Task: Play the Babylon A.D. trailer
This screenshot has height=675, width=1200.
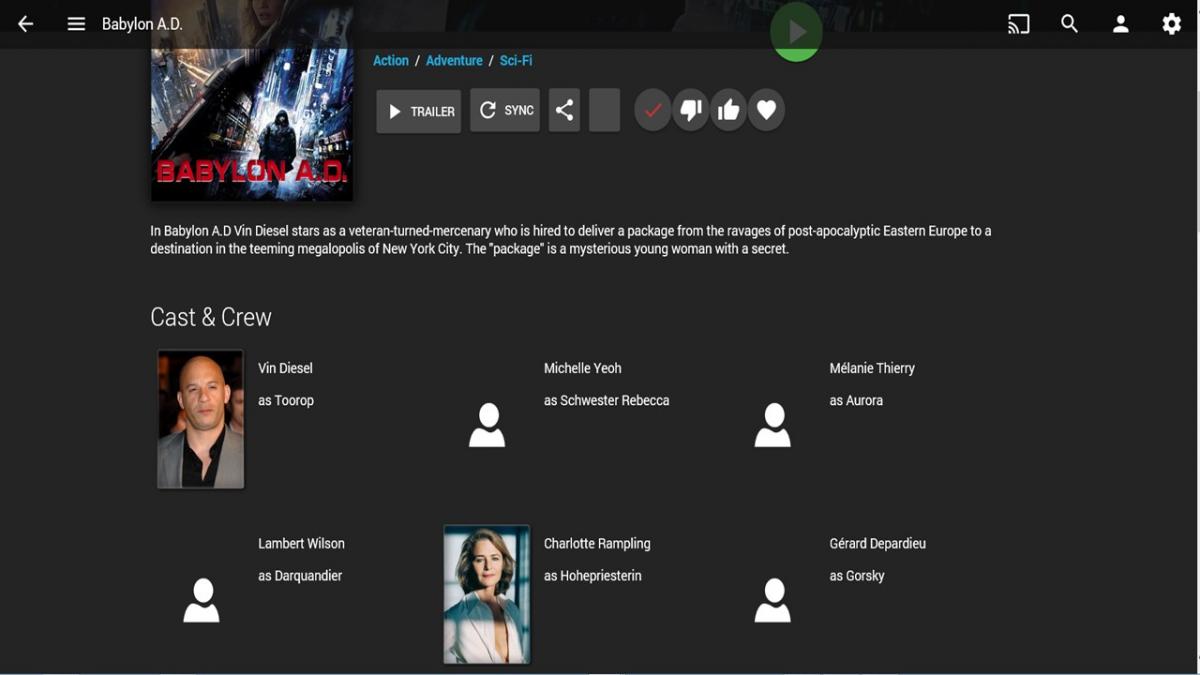Action: click(419, 111)
